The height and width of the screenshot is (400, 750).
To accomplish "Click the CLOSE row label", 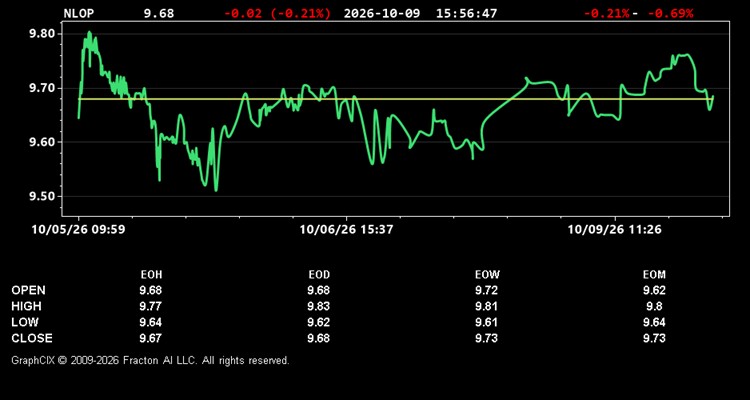I will 32,338.
